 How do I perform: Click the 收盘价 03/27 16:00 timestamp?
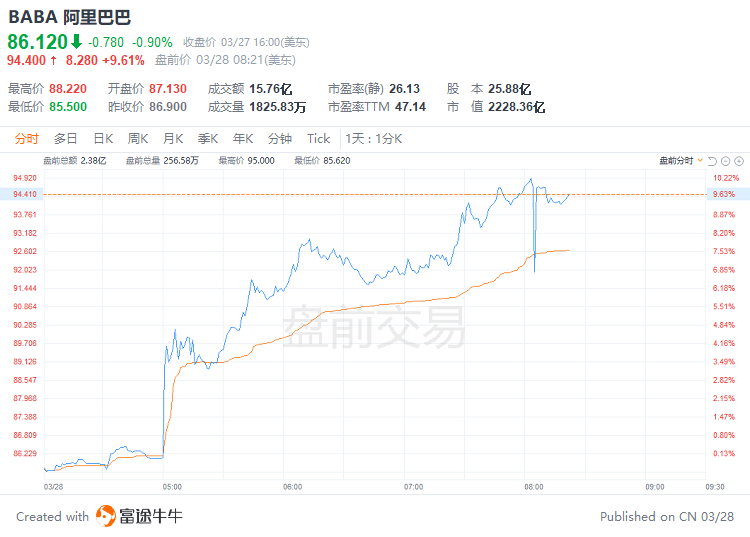[x=246, y=42]
